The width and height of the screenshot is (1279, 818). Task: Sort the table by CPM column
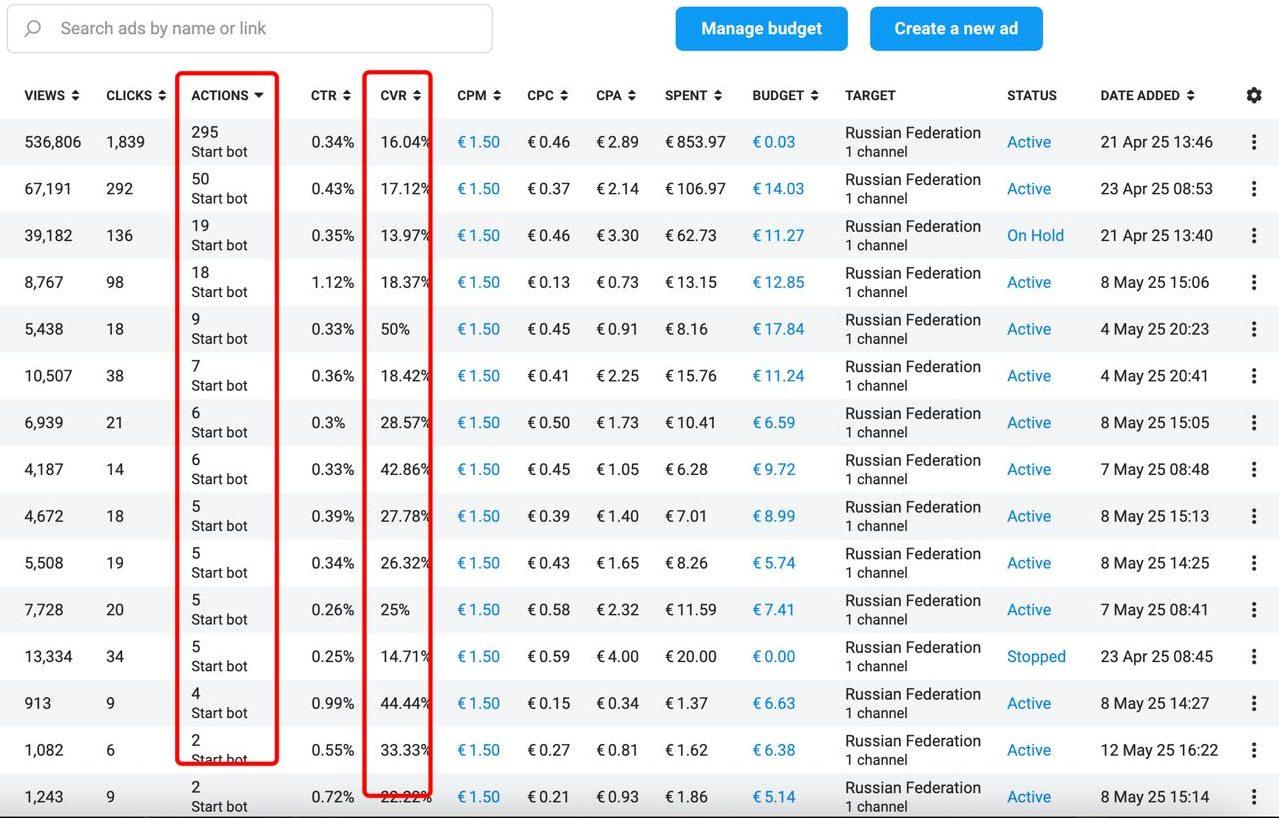coord(479,96)
